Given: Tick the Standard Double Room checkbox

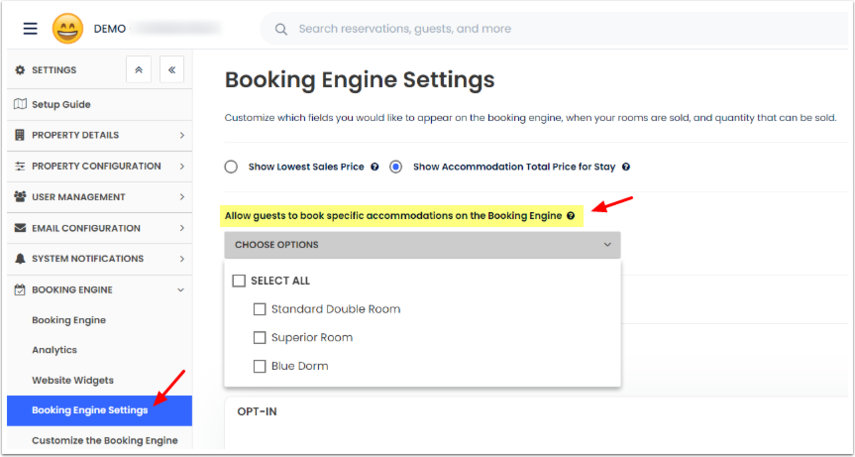Looking at the screenshot, I should coord(260,309).
